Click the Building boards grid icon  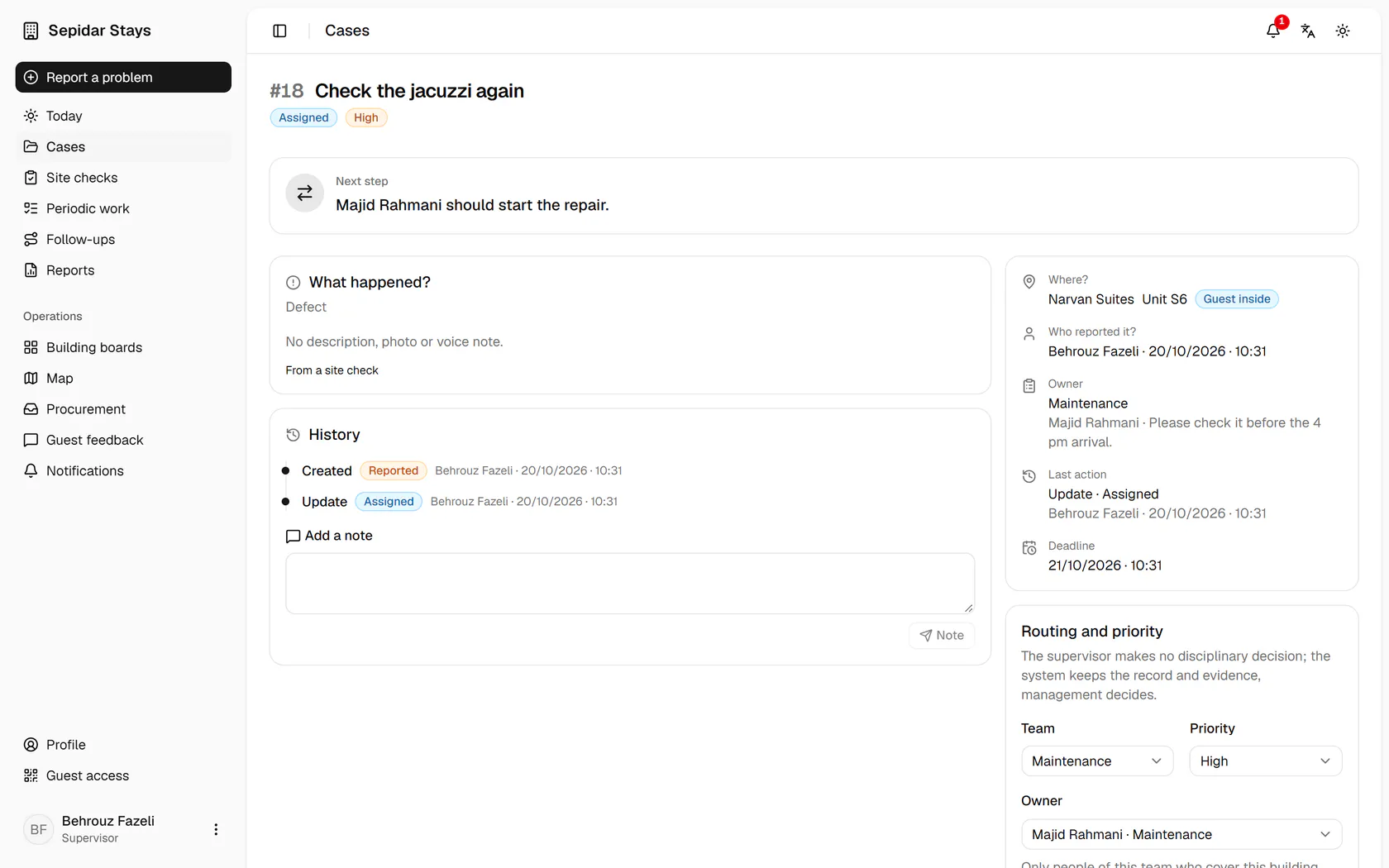click(31, 347)
